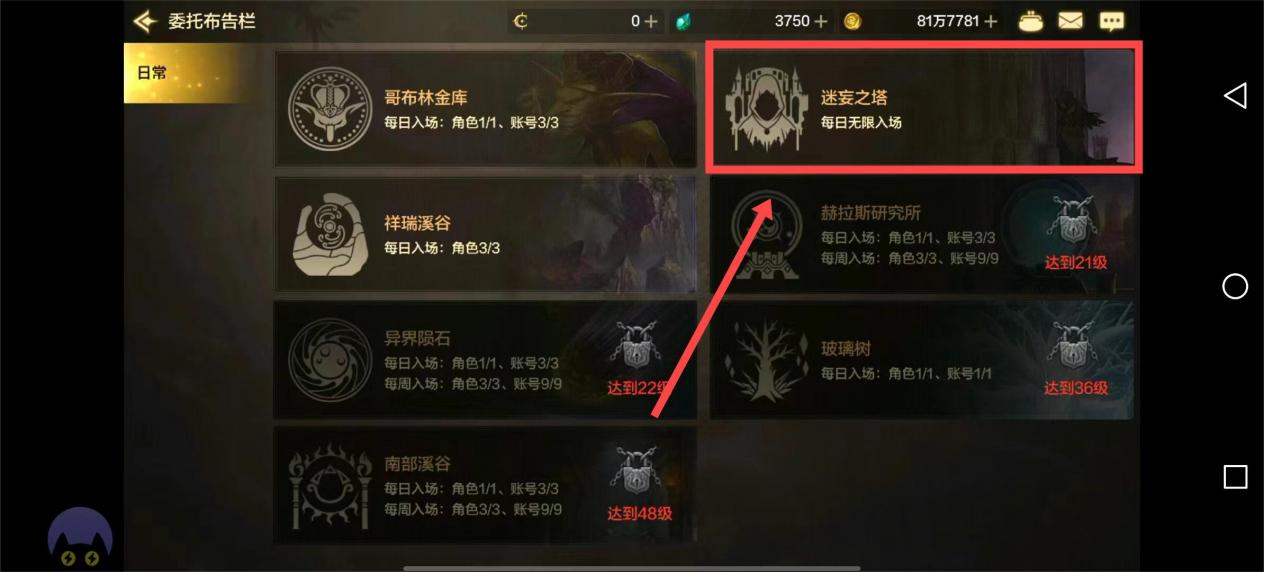Click the locked badge on 玻璃树

click(x=1069, y=347)
